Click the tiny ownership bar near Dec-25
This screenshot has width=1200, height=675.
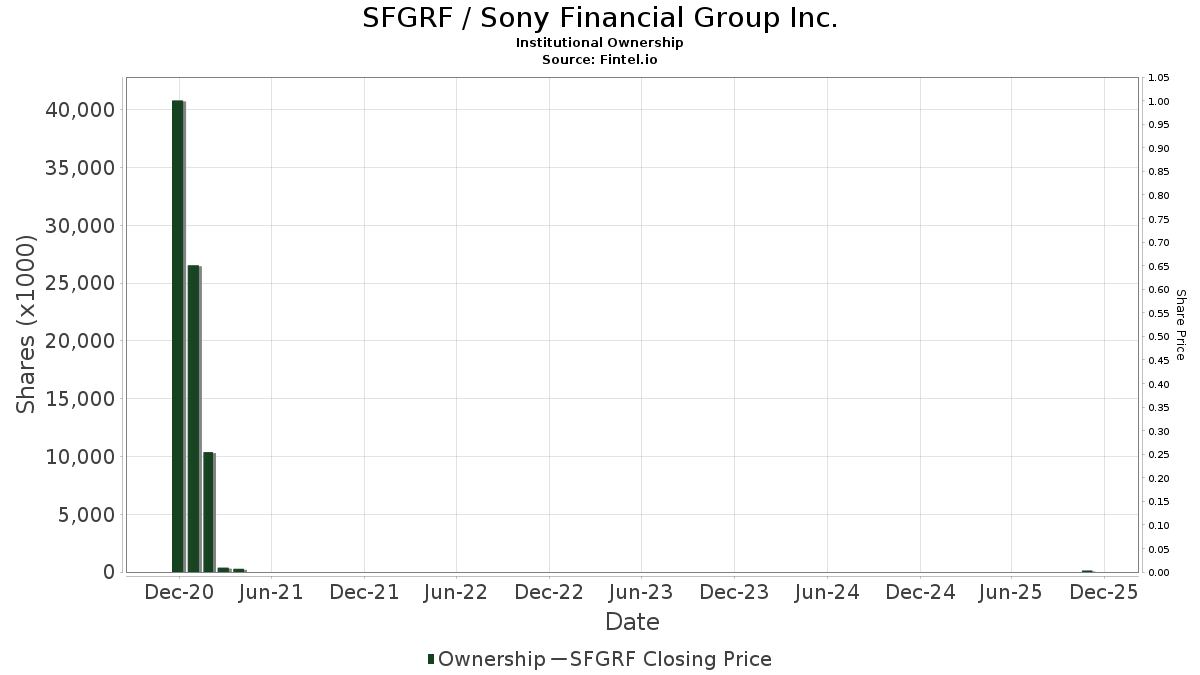point(1087,571)
